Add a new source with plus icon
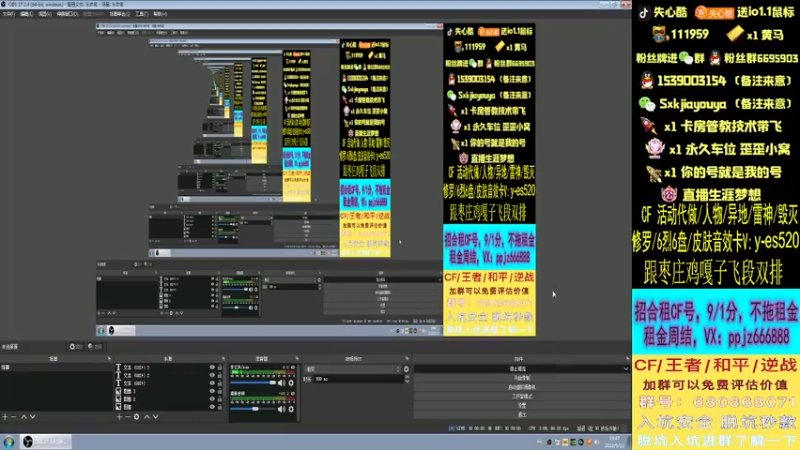Image resolution: width=800 pixels, height=450 pixels. click(119, 417)
